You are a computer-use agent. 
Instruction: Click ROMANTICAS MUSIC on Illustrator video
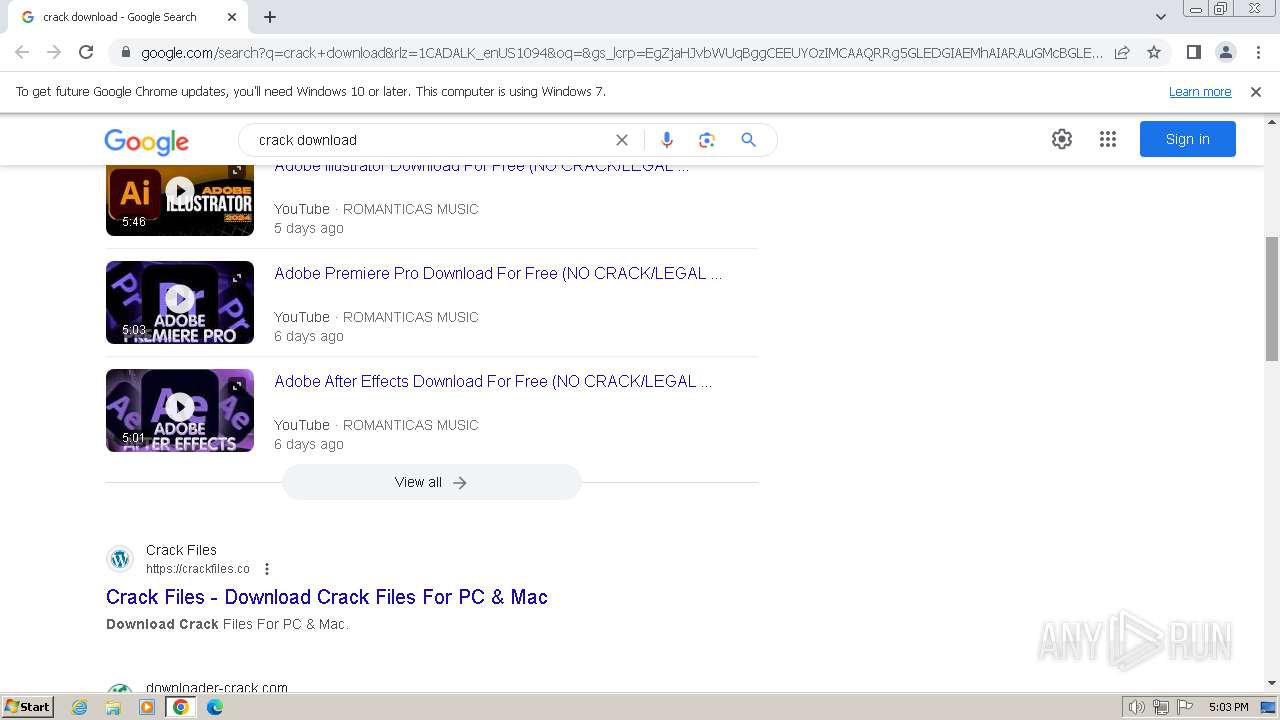click(x=411, y=209)
